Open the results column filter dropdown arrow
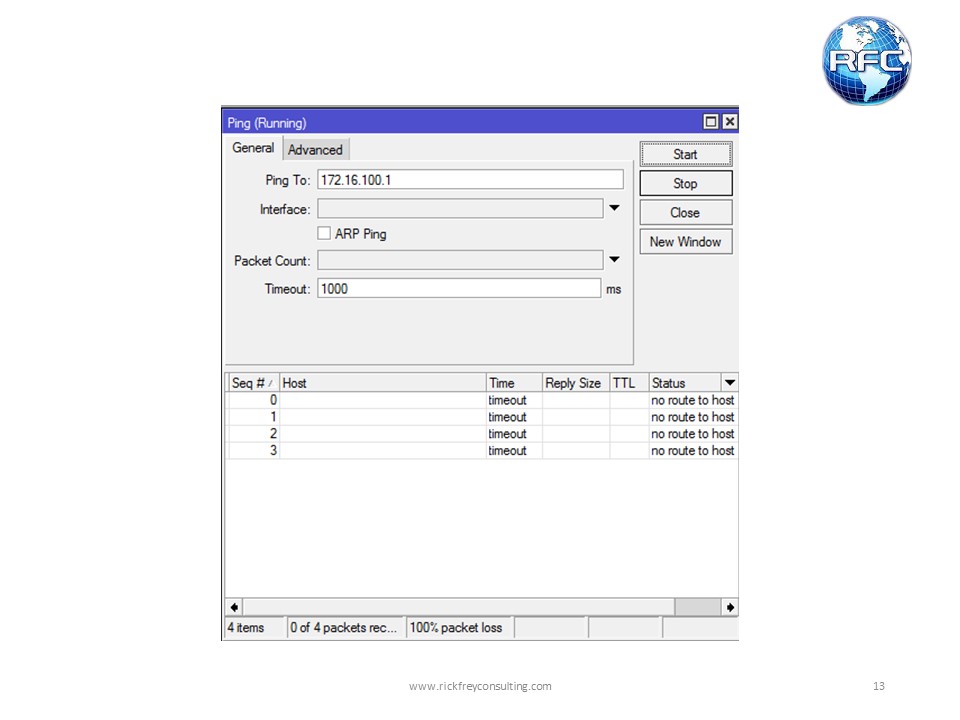Viewport: 960px width, 720px height. pyautogui.click(x=730, y=382)
